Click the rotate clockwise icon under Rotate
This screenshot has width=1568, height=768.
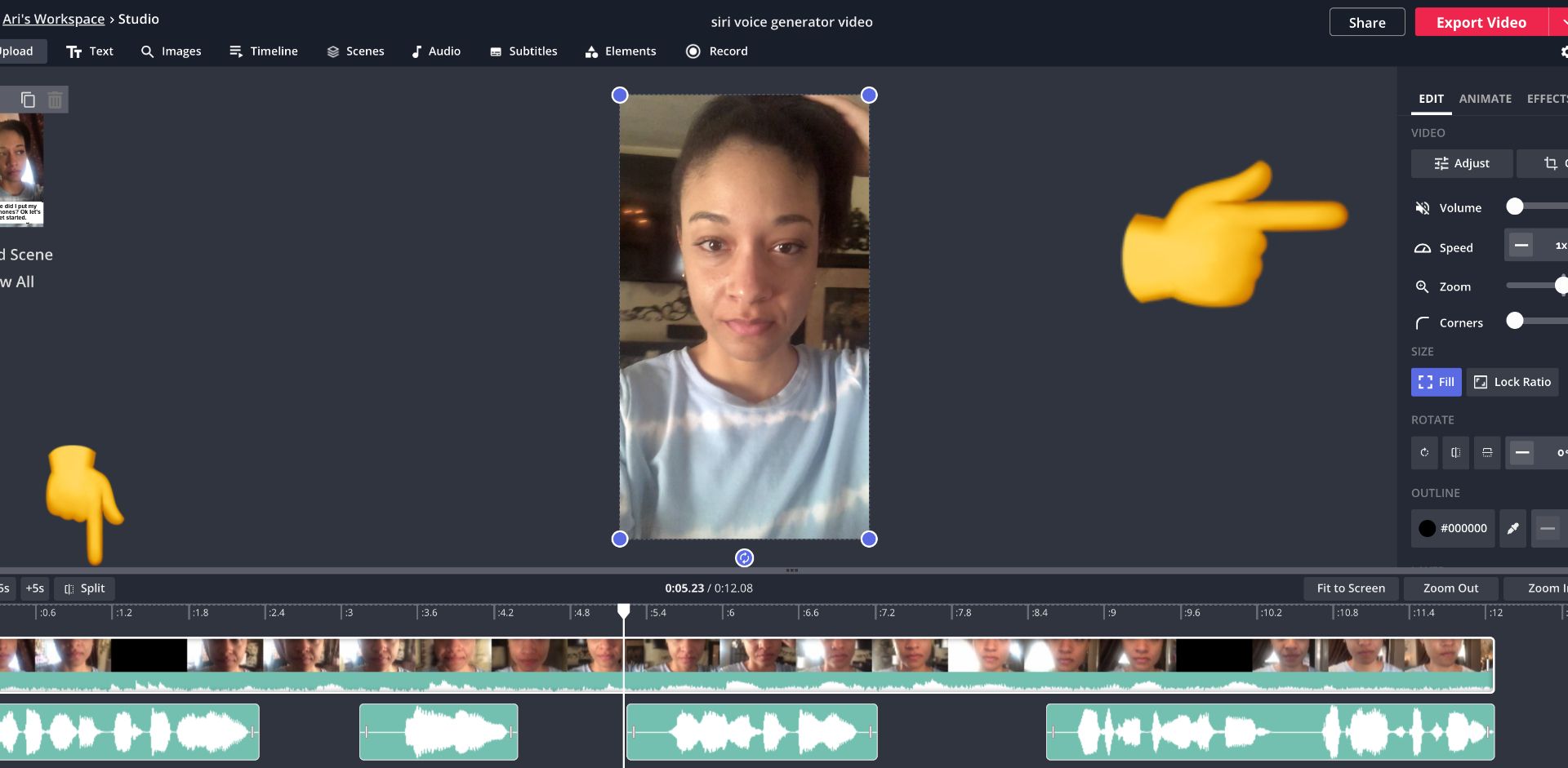click(x=1424, y=453)
